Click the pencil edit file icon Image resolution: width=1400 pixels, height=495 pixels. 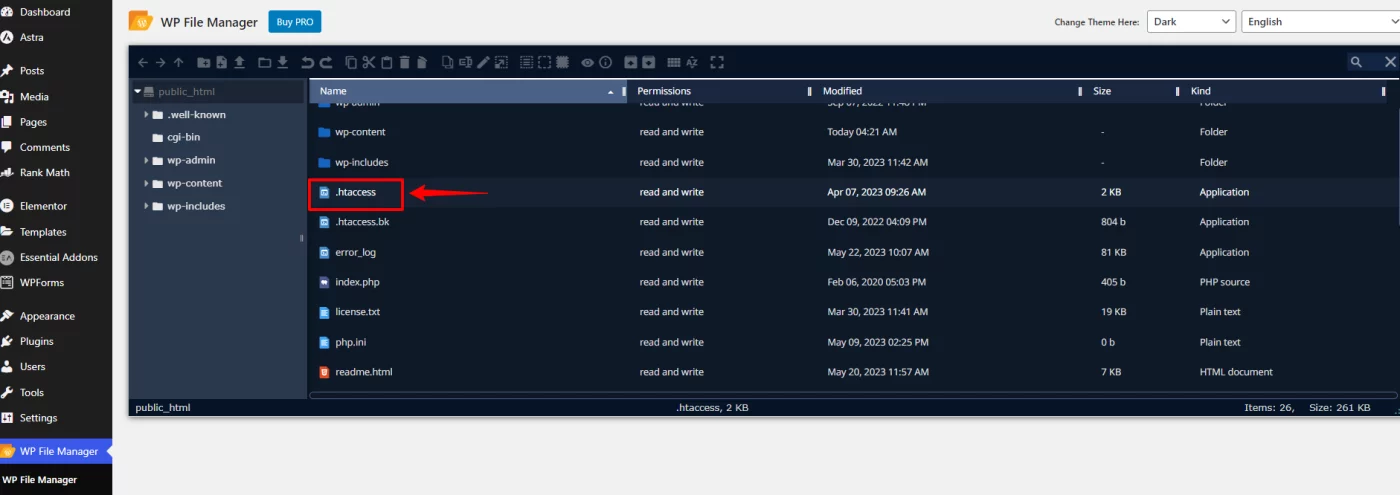coord(483,62)
